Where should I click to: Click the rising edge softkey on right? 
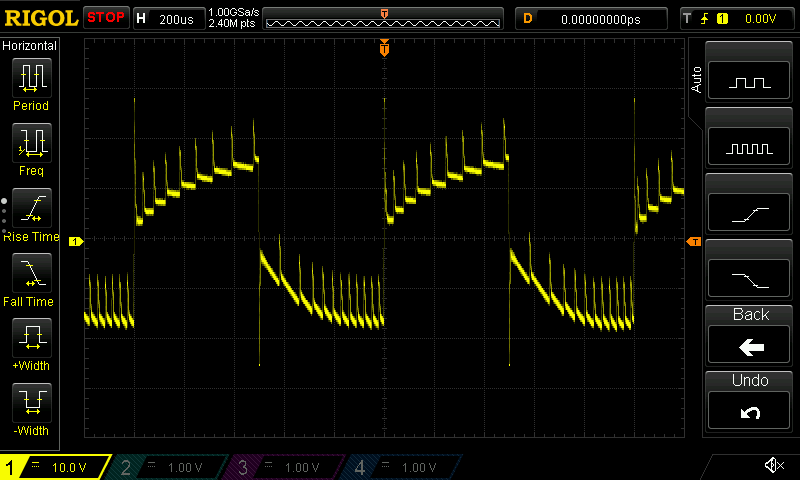point(749,213)
